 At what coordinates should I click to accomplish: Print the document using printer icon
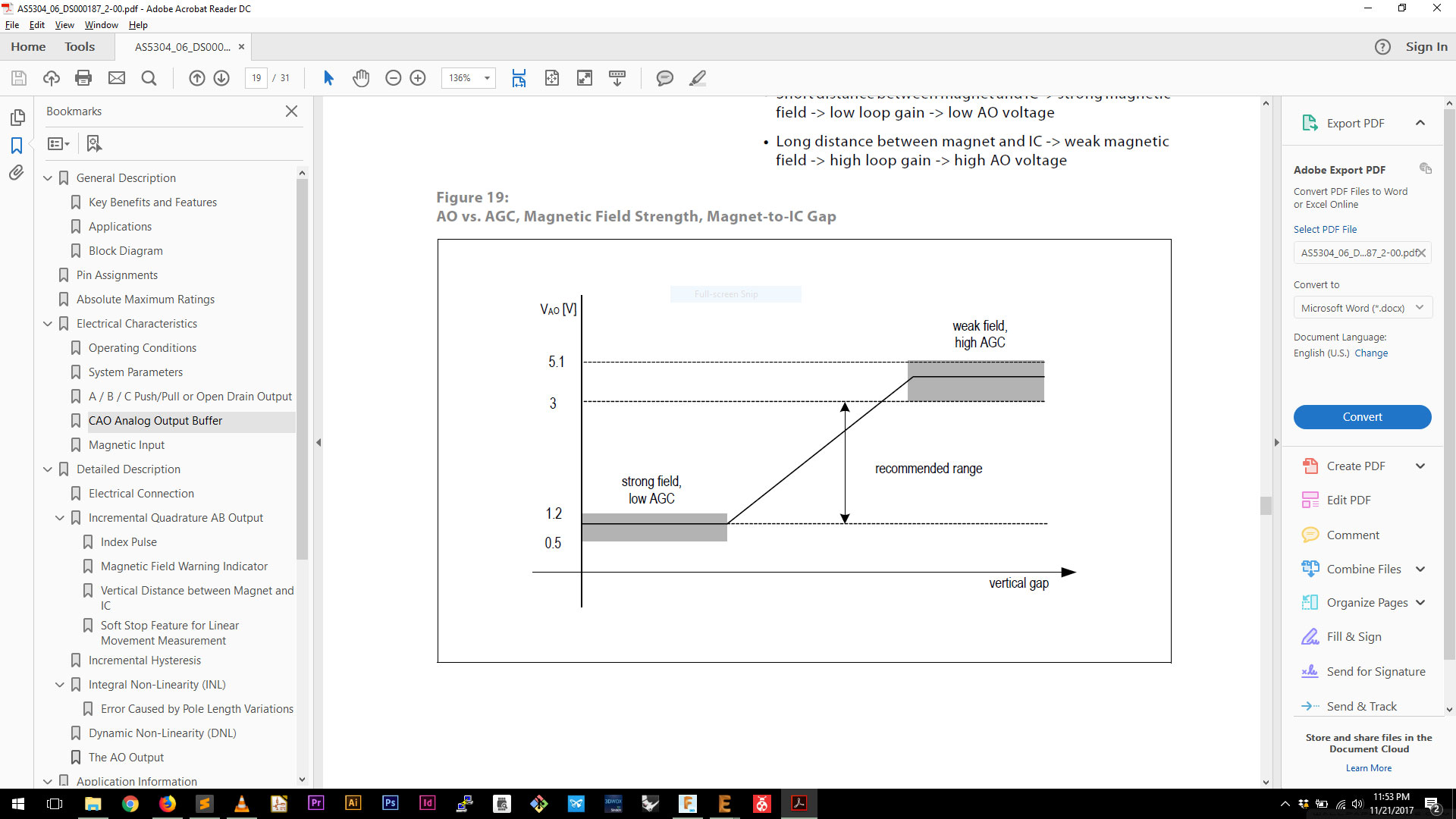click(x=83, y=78)
